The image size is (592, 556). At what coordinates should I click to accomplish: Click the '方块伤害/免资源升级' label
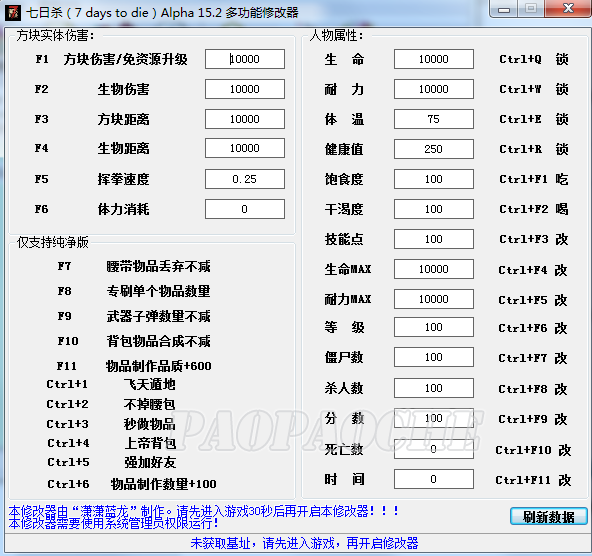coord(126,59)
